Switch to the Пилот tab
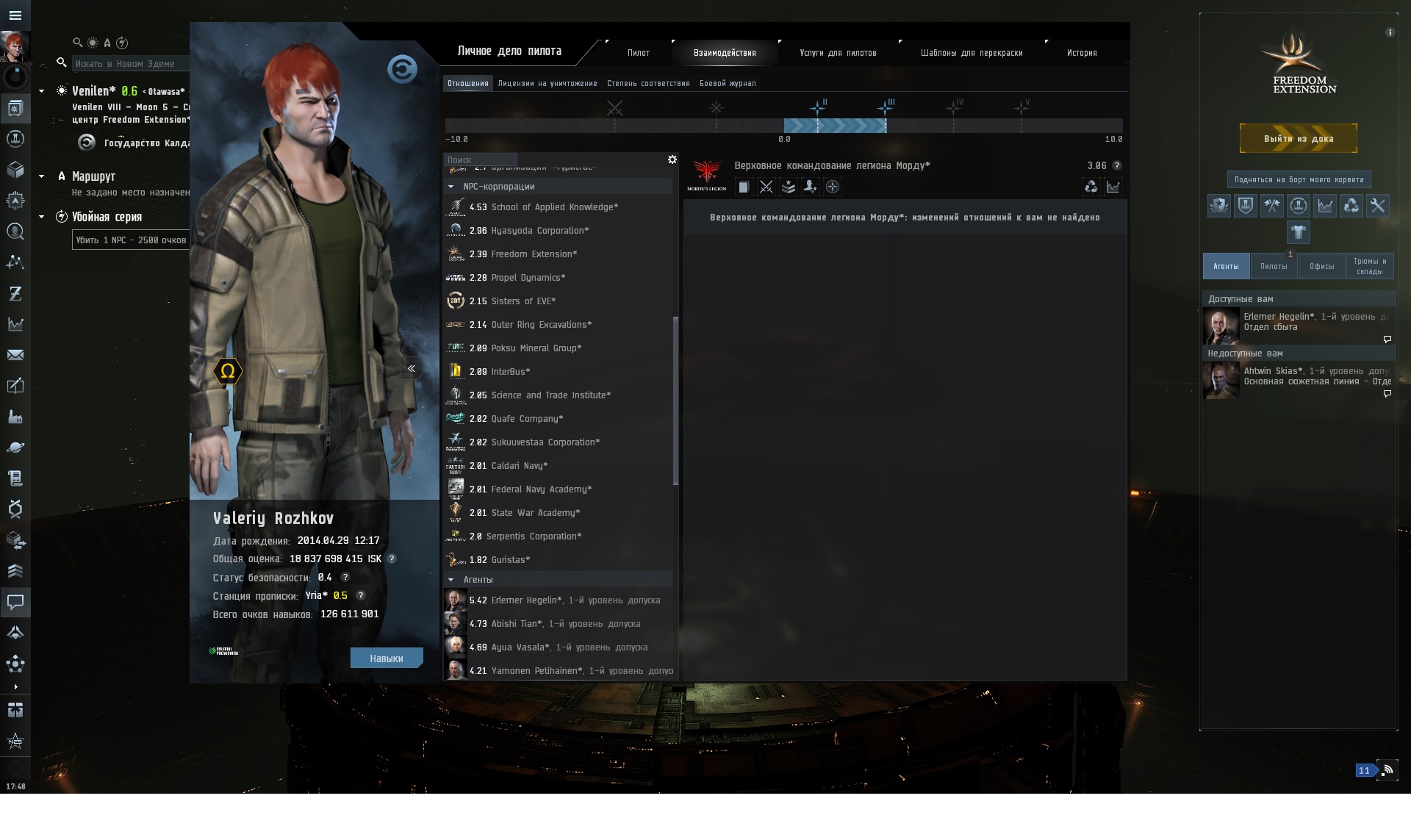This screenshot has width=1411, height=840. click(638, 53)
